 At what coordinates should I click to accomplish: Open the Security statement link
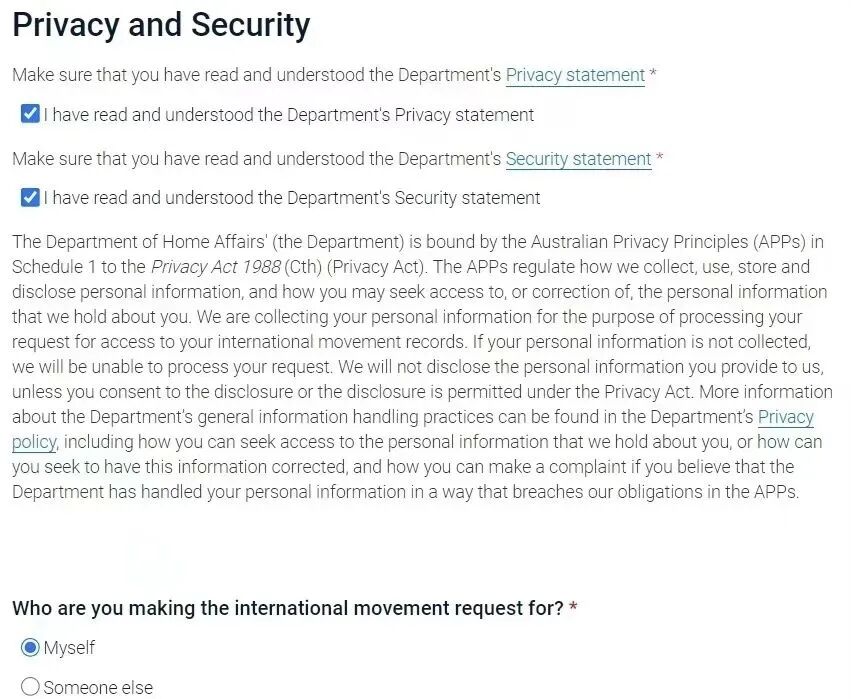click(x=578, y=159)
